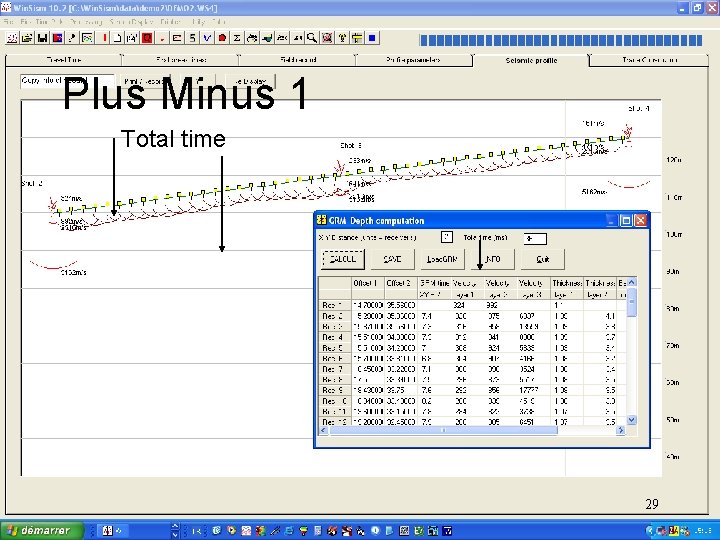
Task: Switch to the Profile parameters tab
Action: [413, 60]
